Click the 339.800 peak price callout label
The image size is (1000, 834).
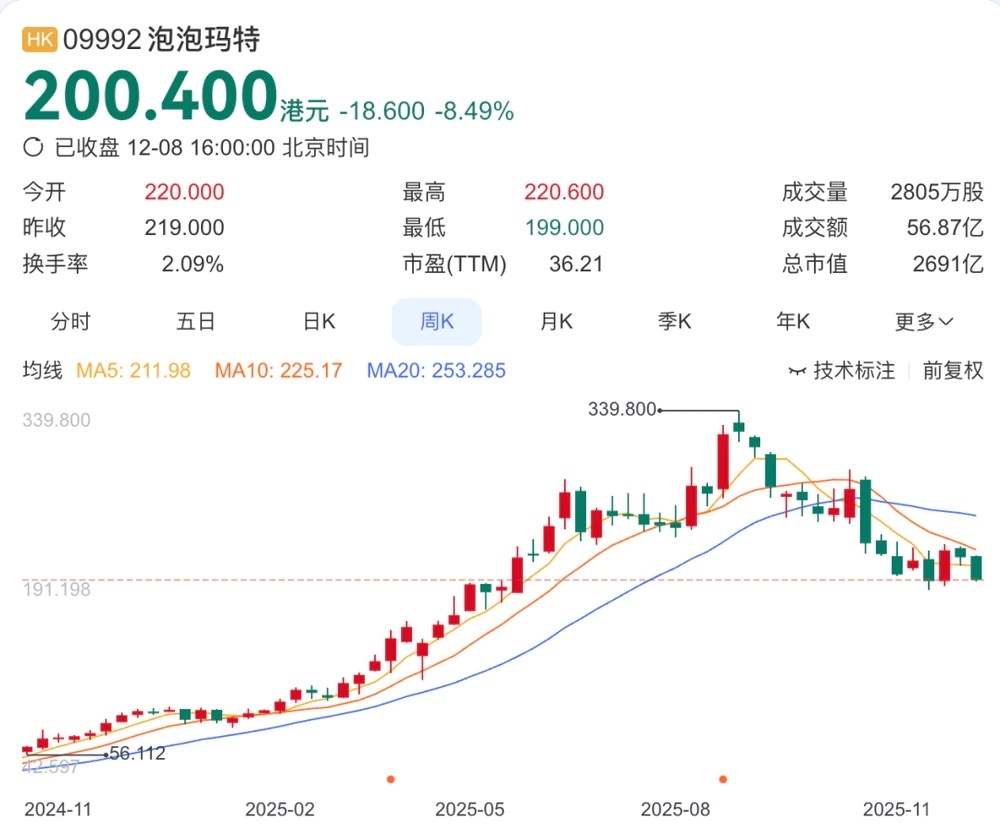pyautogui.click(x=621, y=409)
